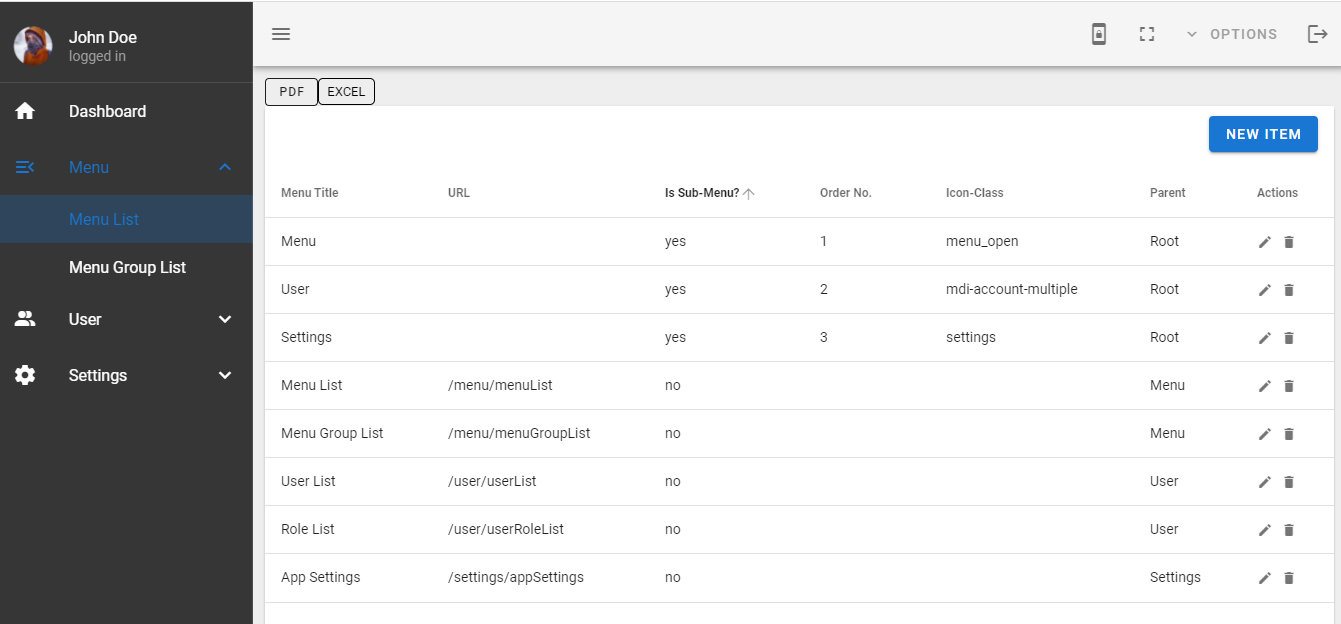Click the NEW ITEM button

[x=1263, y=134]
